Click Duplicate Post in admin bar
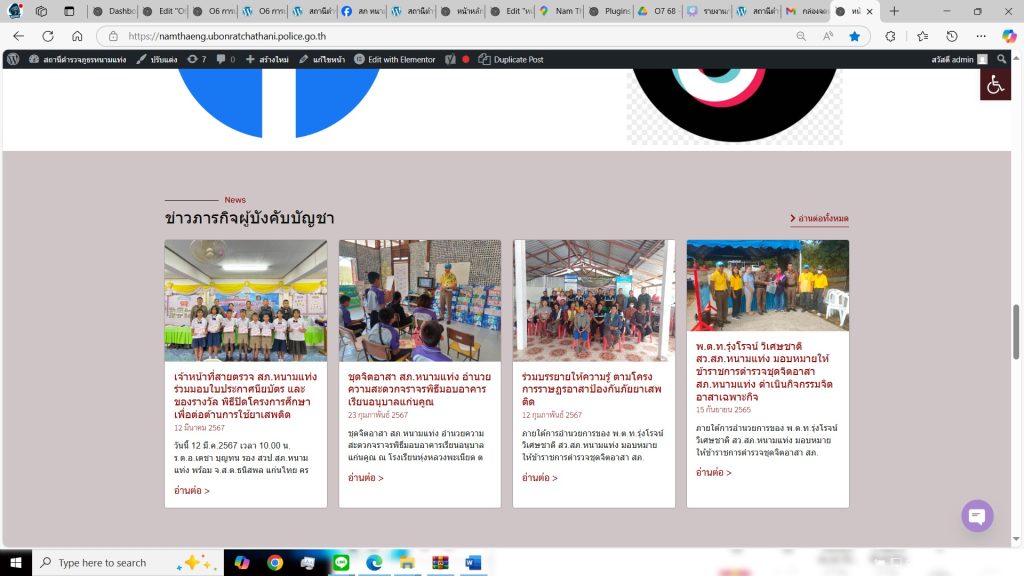This screenshot has width=1024, height=576. point(511,60)
